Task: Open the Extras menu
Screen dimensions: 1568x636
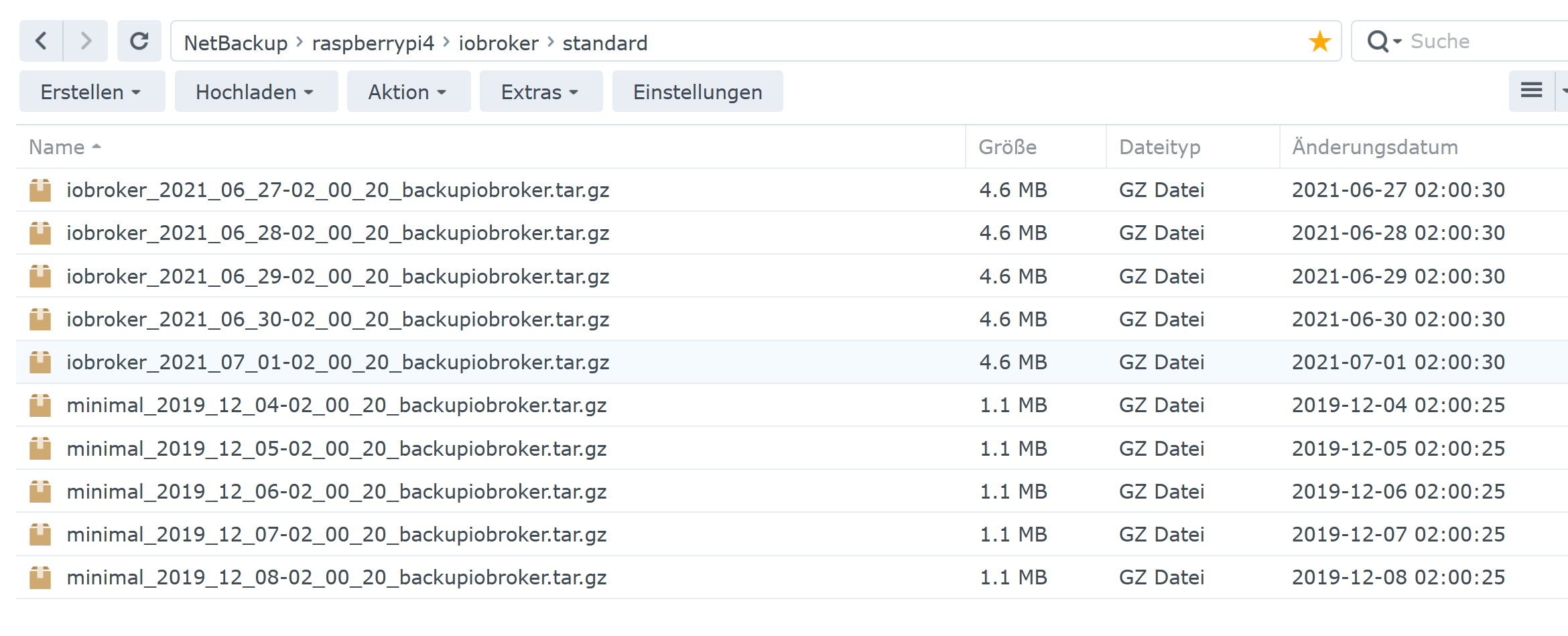Action: [540, 91]
